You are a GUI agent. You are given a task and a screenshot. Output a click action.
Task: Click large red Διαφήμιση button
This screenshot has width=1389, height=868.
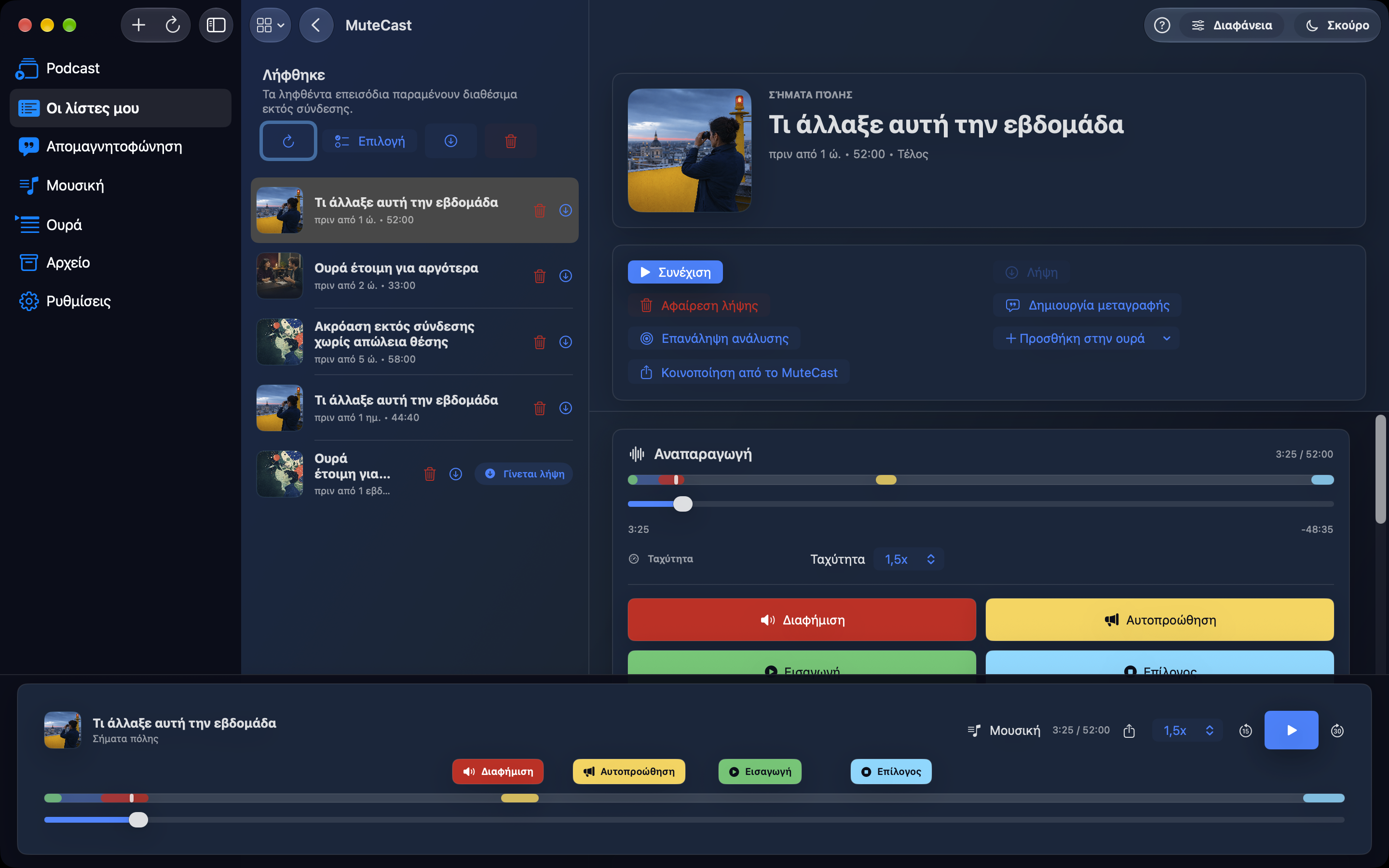(802, 620)
